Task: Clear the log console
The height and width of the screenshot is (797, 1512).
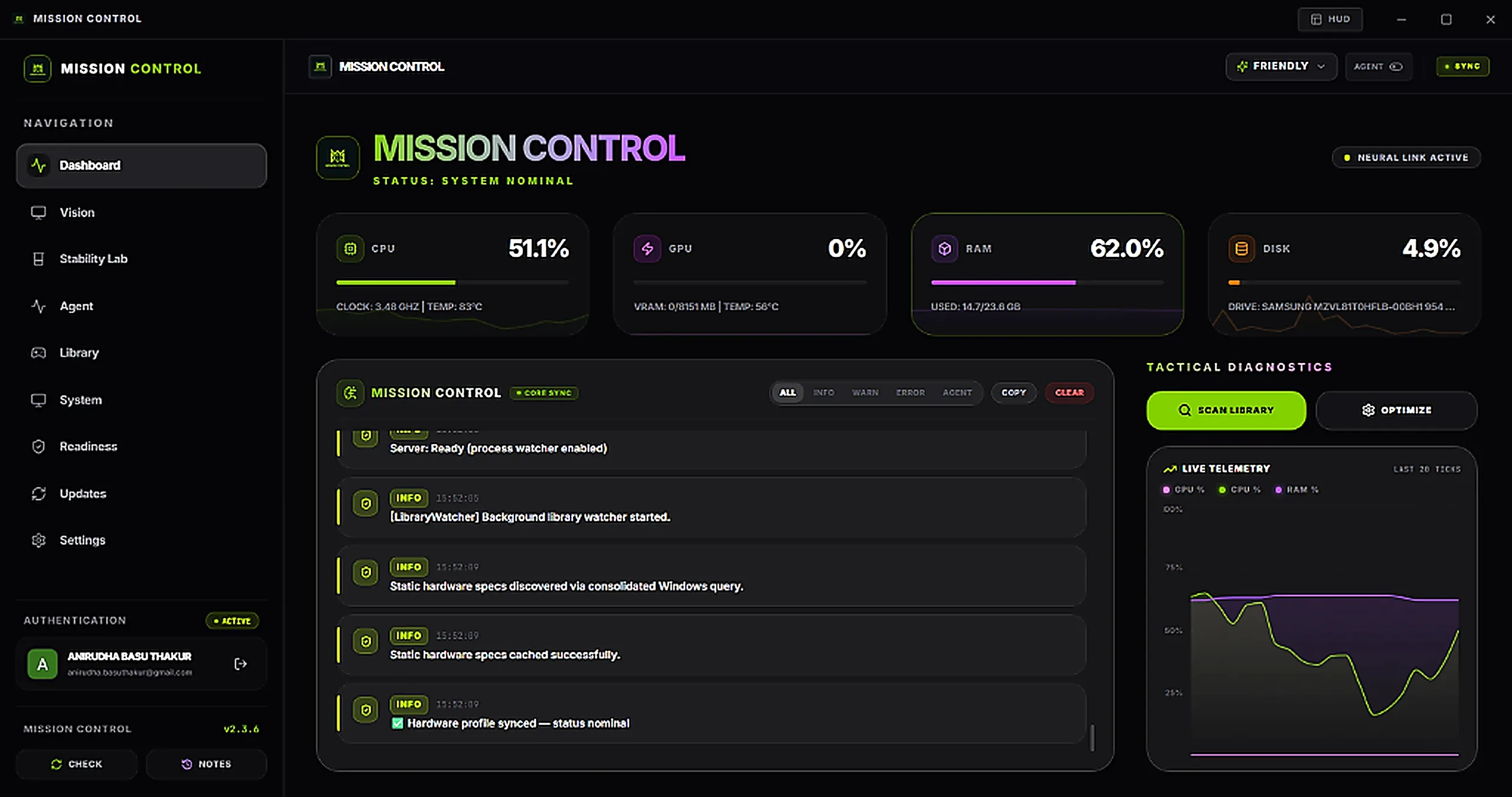Action: click(1069, 393)
